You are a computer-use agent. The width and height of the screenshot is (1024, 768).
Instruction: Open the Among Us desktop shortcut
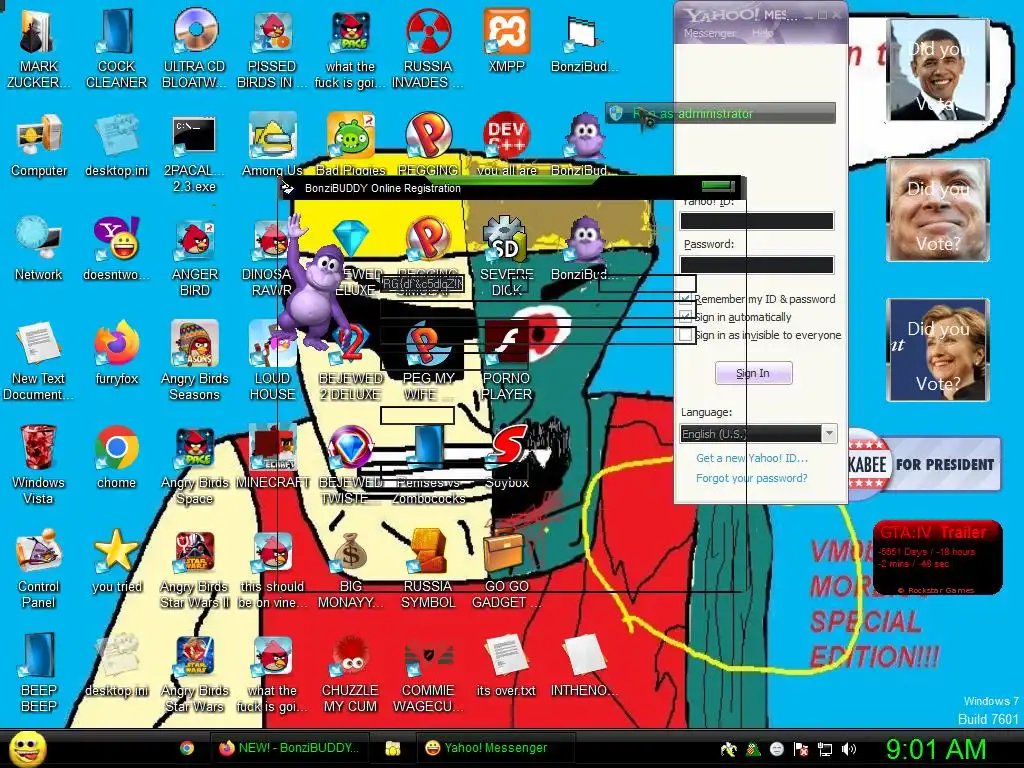(272, 145)
